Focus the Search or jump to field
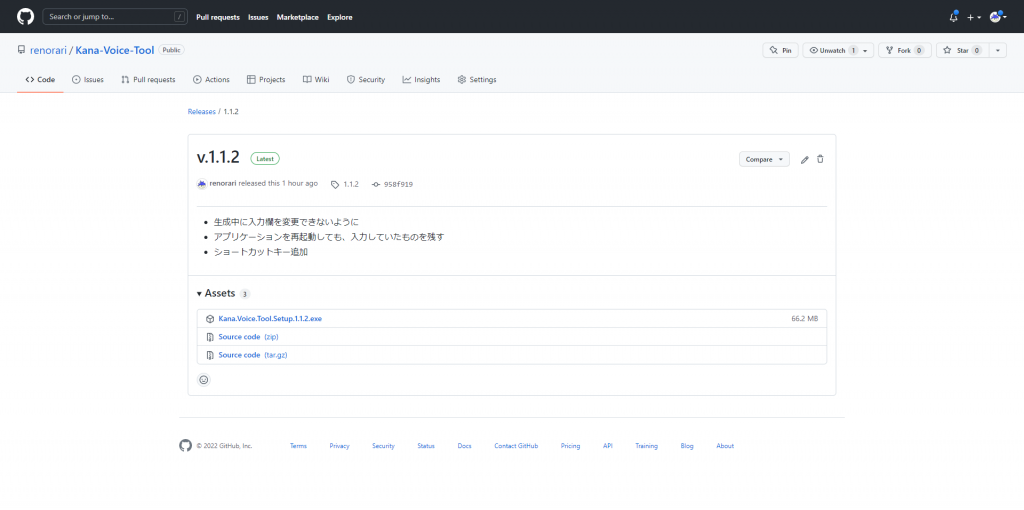The height and width of the screenshot is (510, 1024). point(115,17)
